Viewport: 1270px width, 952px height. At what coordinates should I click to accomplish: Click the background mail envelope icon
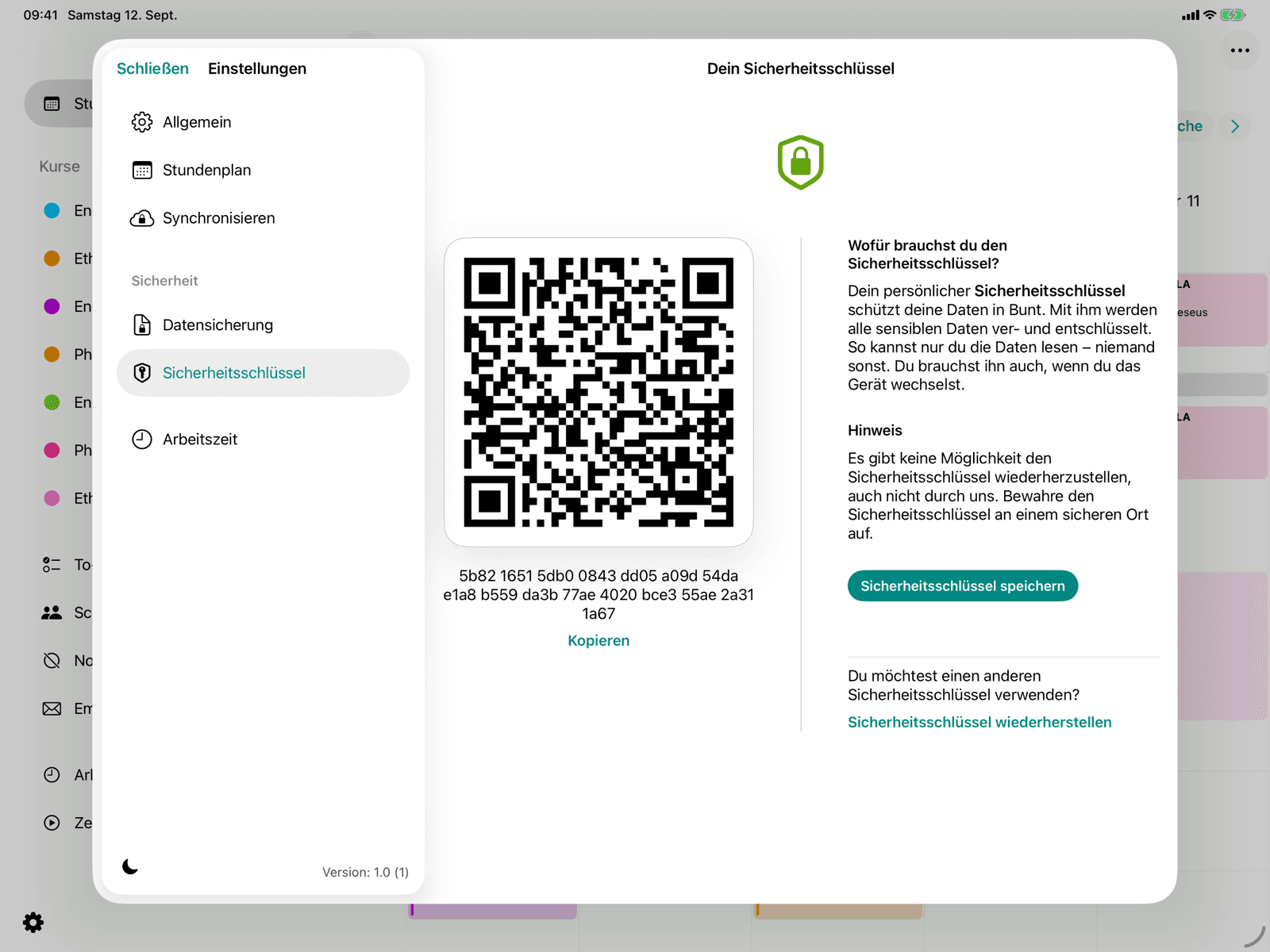pos(52,708)
